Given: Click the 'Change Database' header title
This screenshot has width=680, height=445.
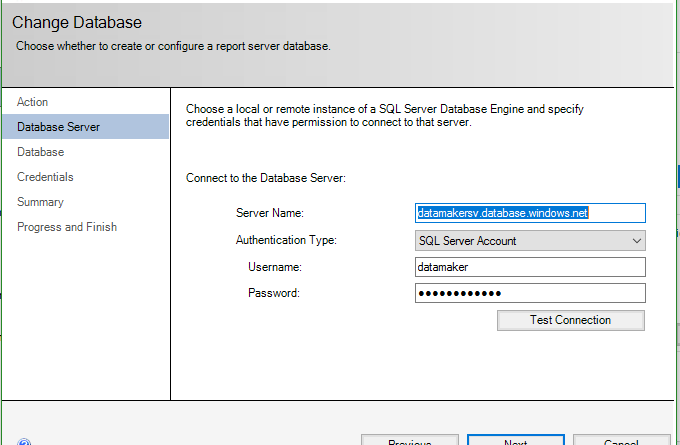Looking at the screenshot, I should [77, 22].
